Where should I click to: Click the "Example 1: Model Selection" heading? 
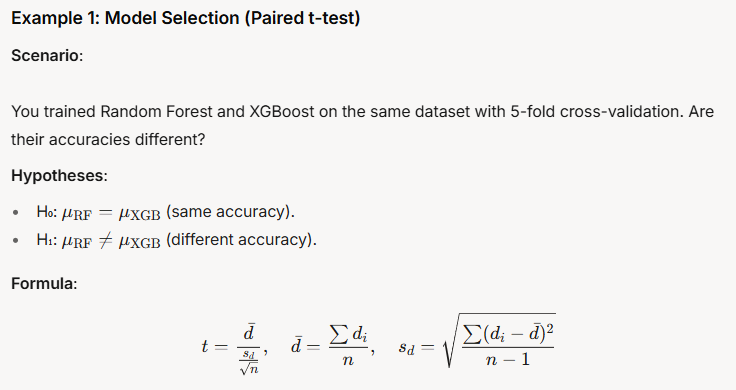pos(185,18)
